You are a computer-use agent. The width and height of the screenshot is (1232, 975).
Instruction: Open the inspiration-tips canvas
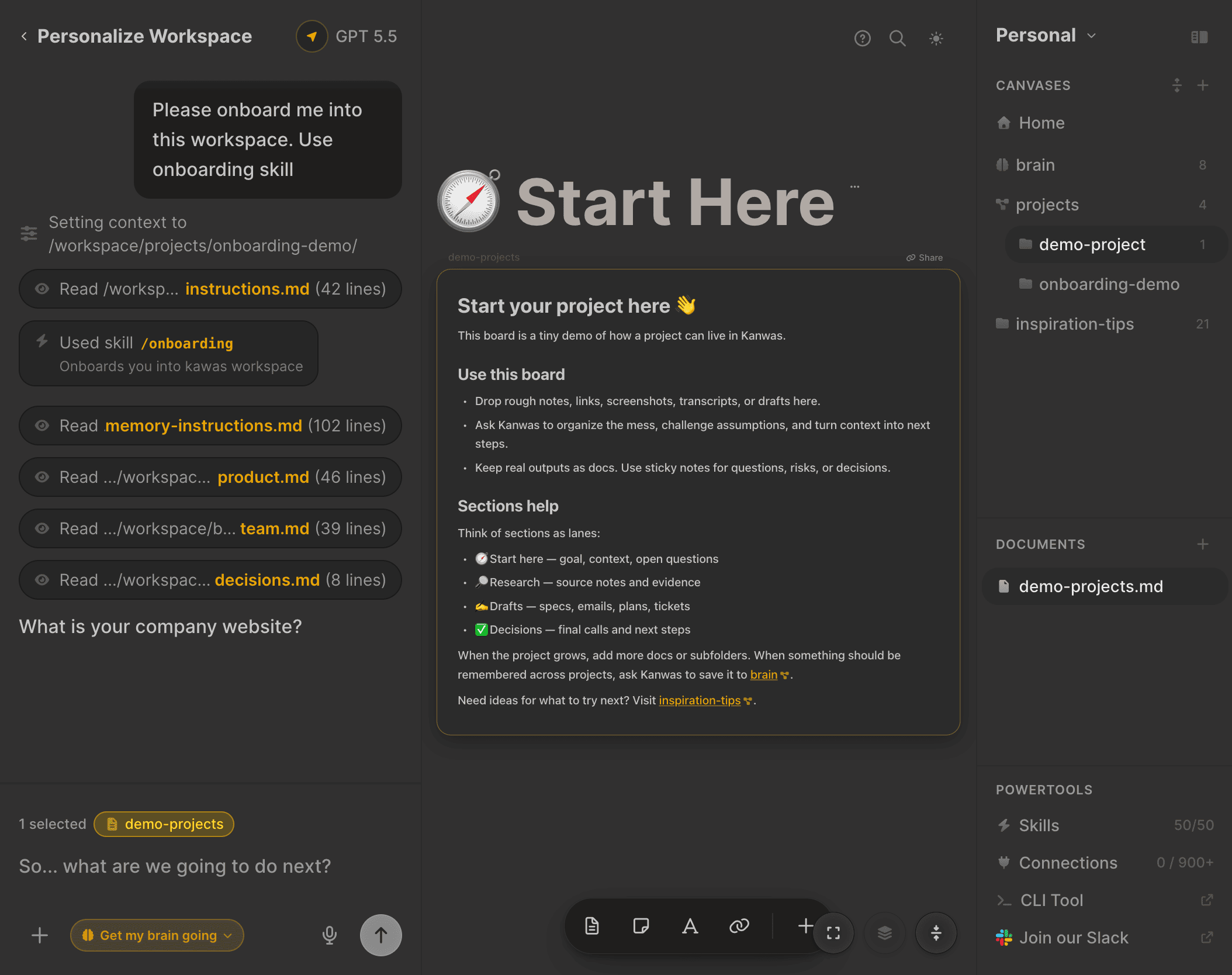point(1103,324)
